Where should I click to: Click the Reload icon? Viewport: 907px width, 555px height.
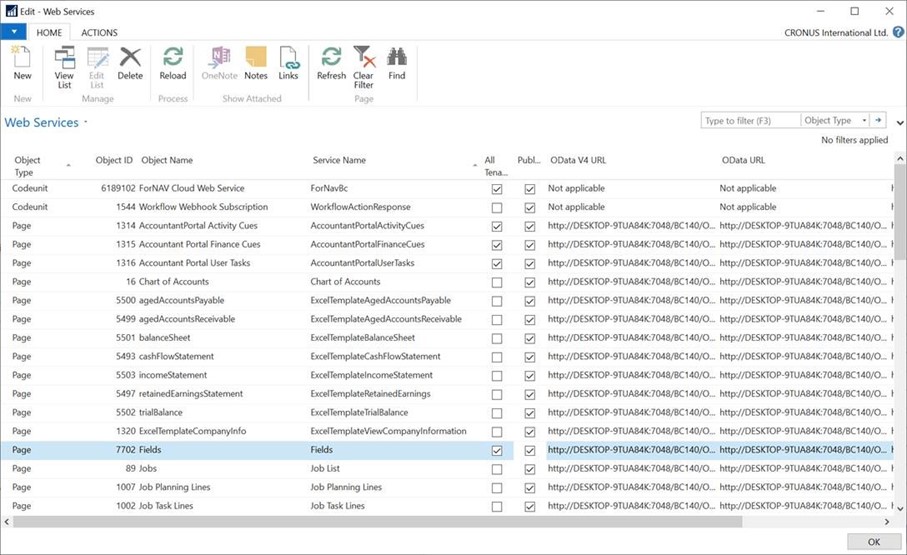click(x=173, y=63)
